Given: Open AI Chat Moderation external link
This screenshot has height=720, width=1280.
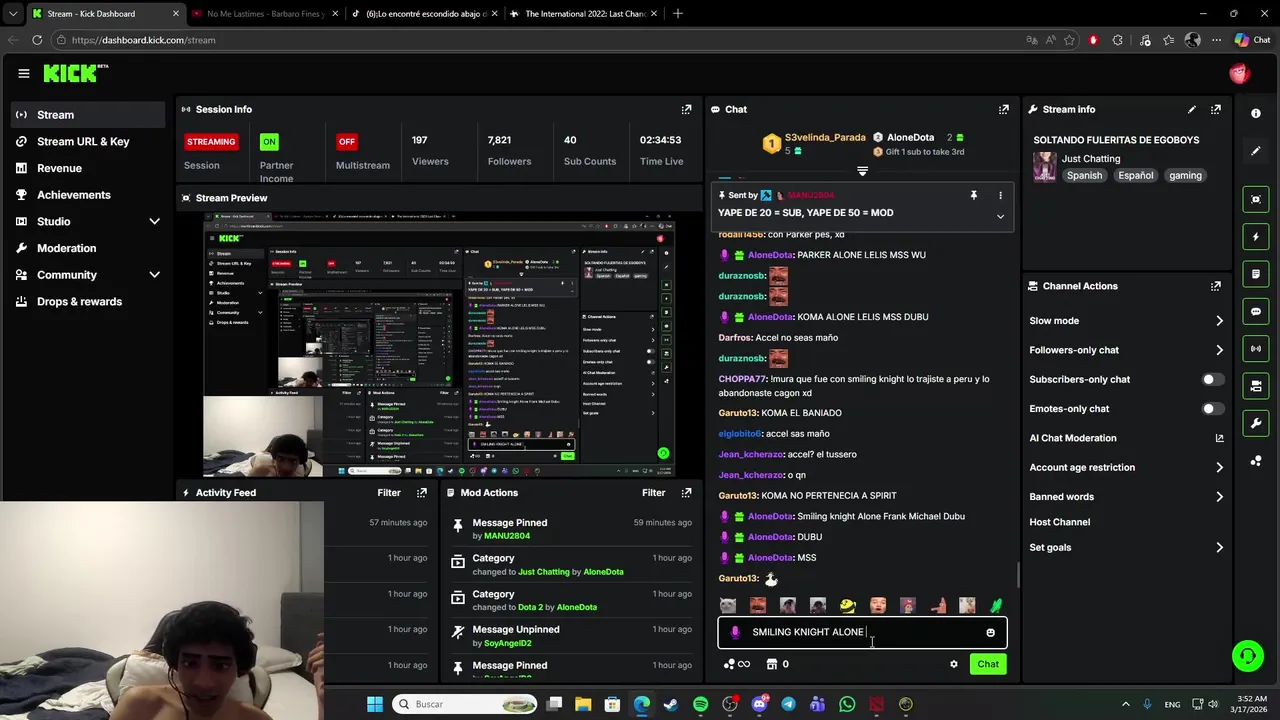Looking at the screenshot, I should point(1219,438).
